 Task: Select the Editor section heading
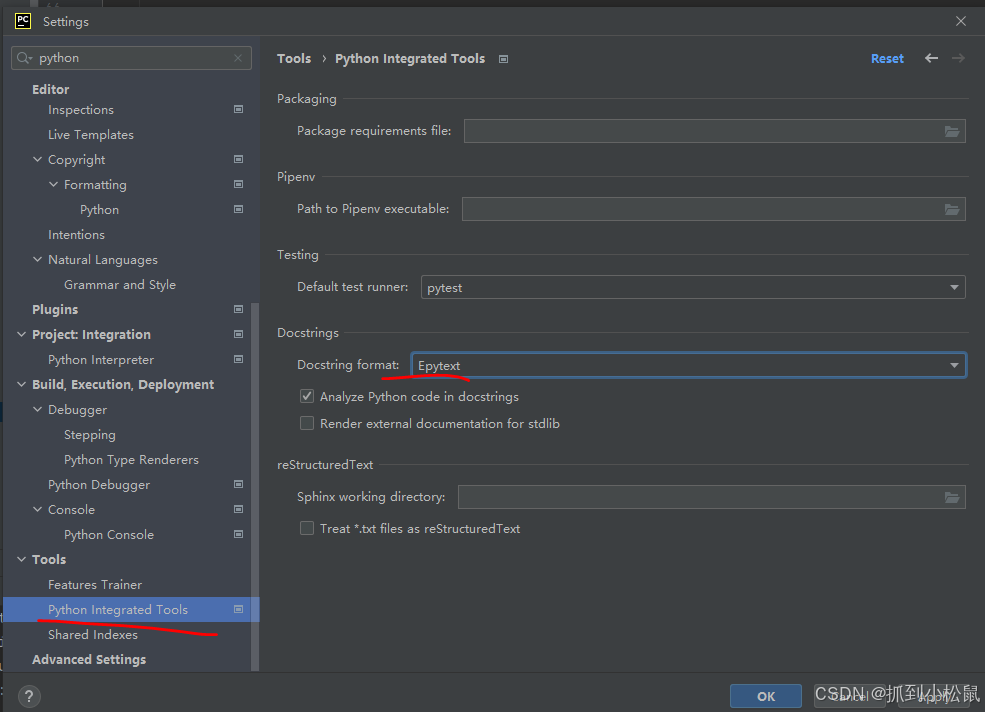click(x=51, y=89)
